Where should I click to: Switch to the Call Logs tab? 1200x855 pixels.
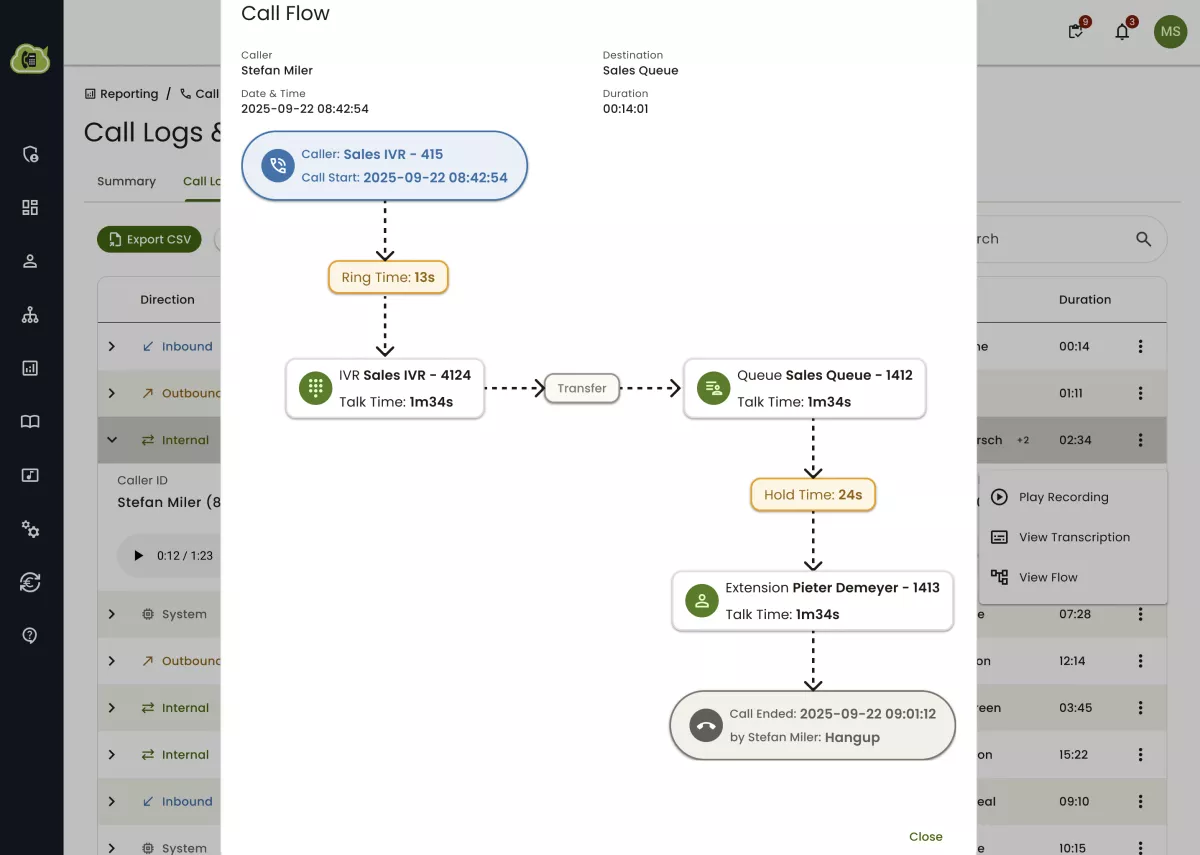(202, 181)
